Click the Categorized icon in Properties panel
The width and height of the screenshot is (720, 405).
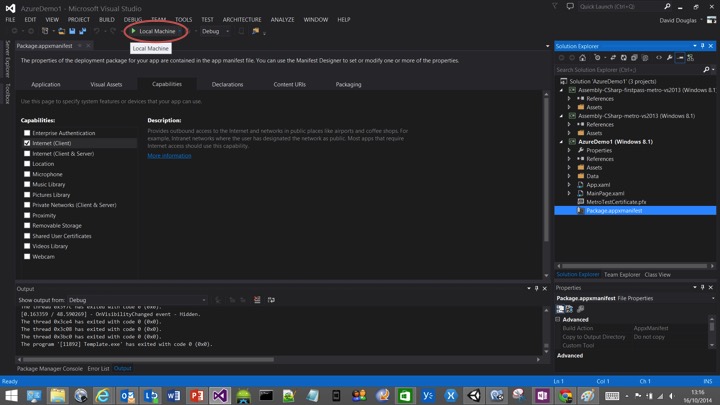pyautogui.click(x=560, y=309)
